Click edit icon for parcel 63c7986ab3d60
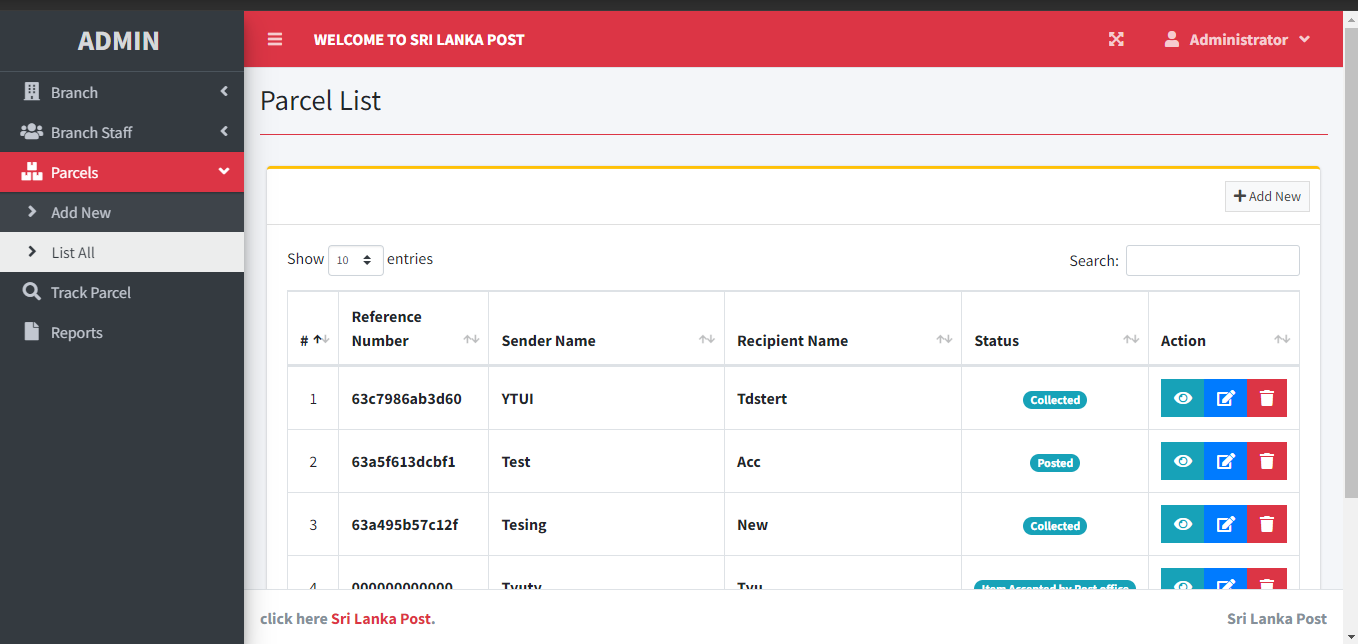 pos(1225,398)
